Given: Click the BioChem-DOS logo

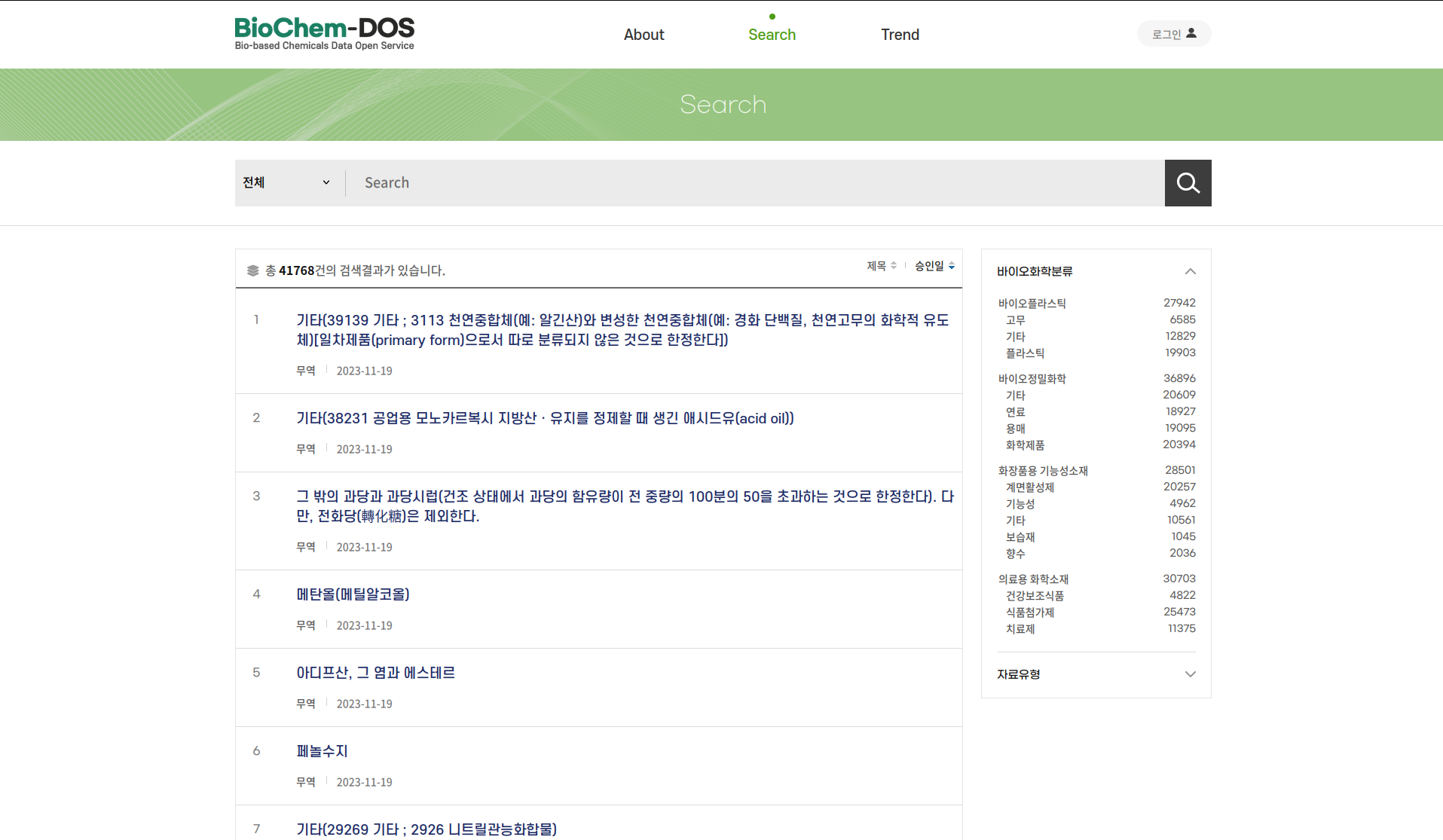Looking at the screenshot, I should coord(324,34).
